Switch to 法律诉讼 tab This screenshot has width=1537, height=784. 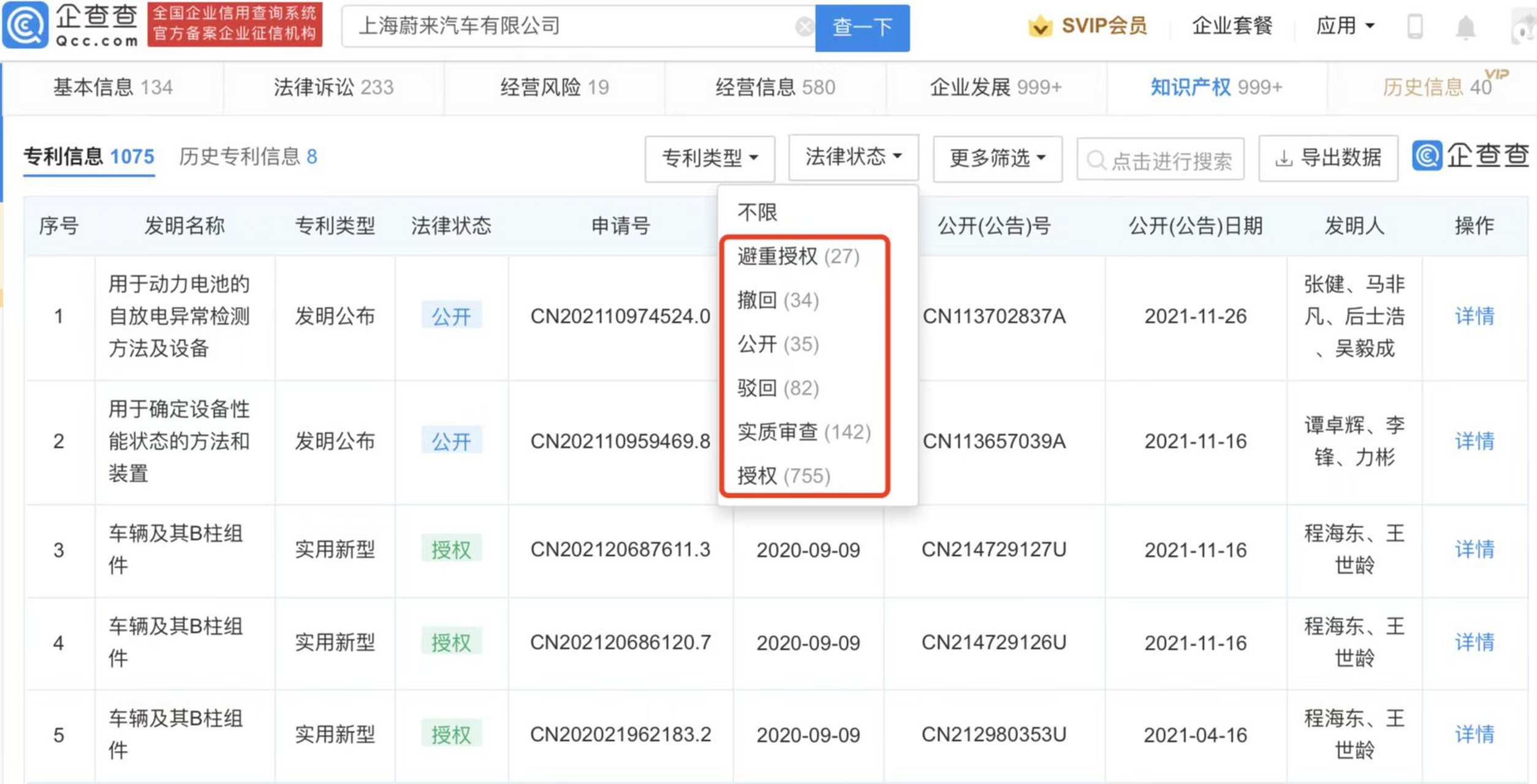pos(333,88)
